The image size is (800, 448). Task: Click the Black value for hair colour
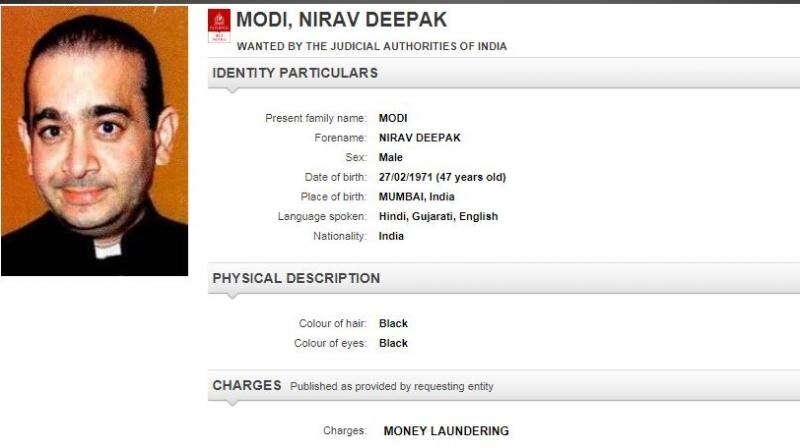click(x=394, y=323)
